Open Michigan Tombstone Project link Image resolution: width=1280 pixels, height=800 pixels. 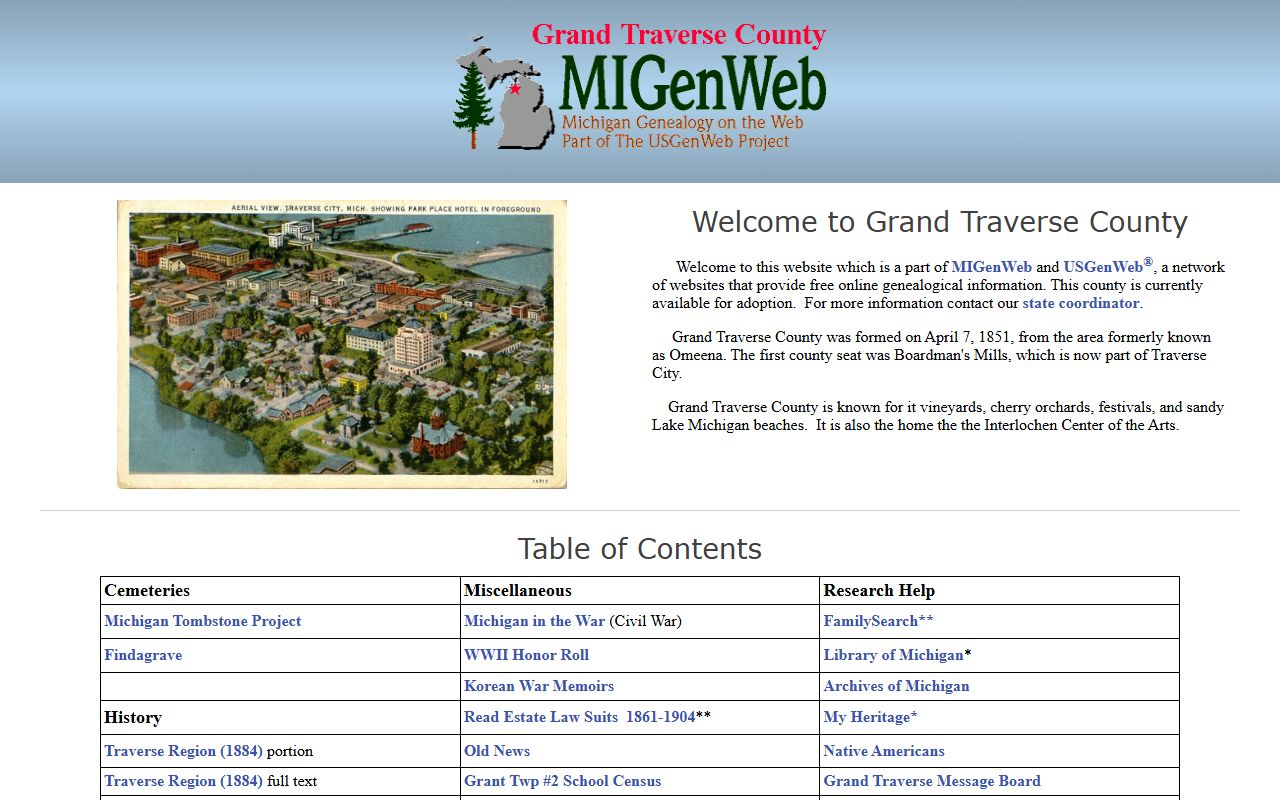[x=203, y=621]
